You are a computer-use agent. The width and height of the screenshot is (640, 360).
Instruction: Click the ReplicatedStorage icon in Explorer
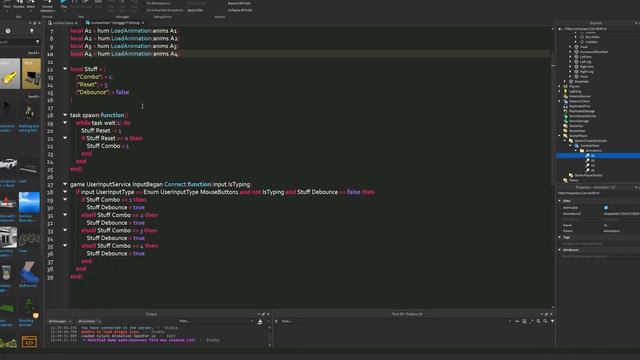pos(566,111)
